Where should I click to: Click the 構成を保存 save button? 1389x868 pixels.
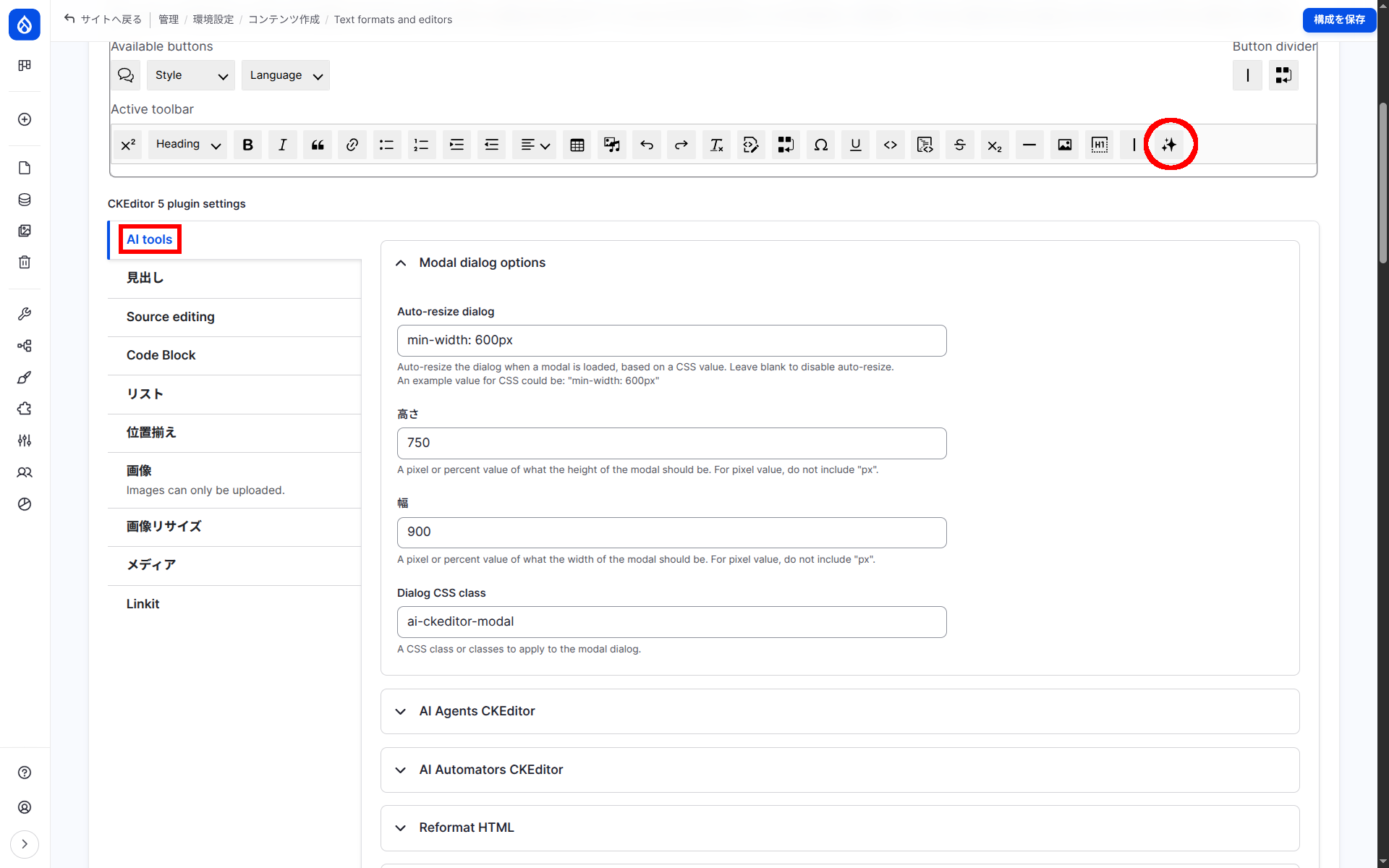pos(1338,20)
